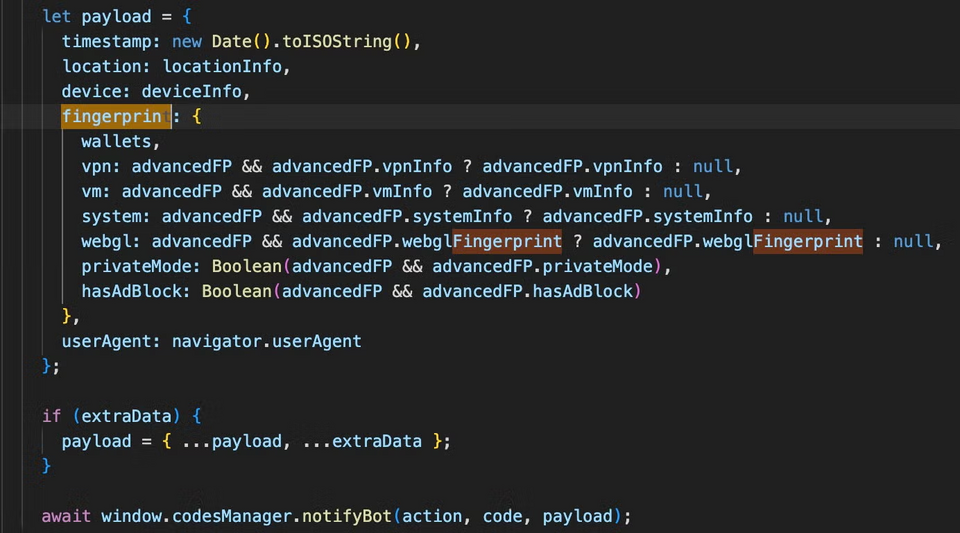Click 'extraData' inside the if condition
This screenshot has width=960, height=533.
tap(126, 417)
